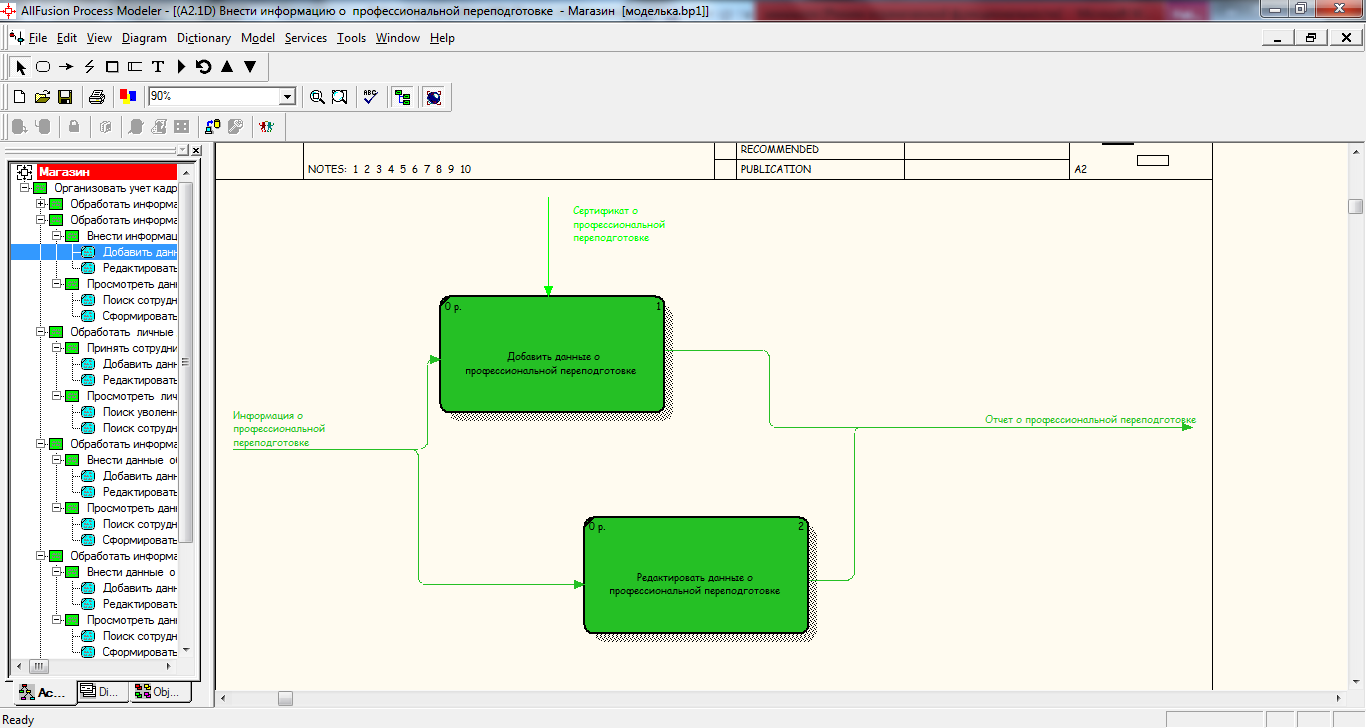Screen dimensions: 1366x728
Task: Click the PUBLICATION header cell
Action: pyautogui.click(x=821, y=169)
